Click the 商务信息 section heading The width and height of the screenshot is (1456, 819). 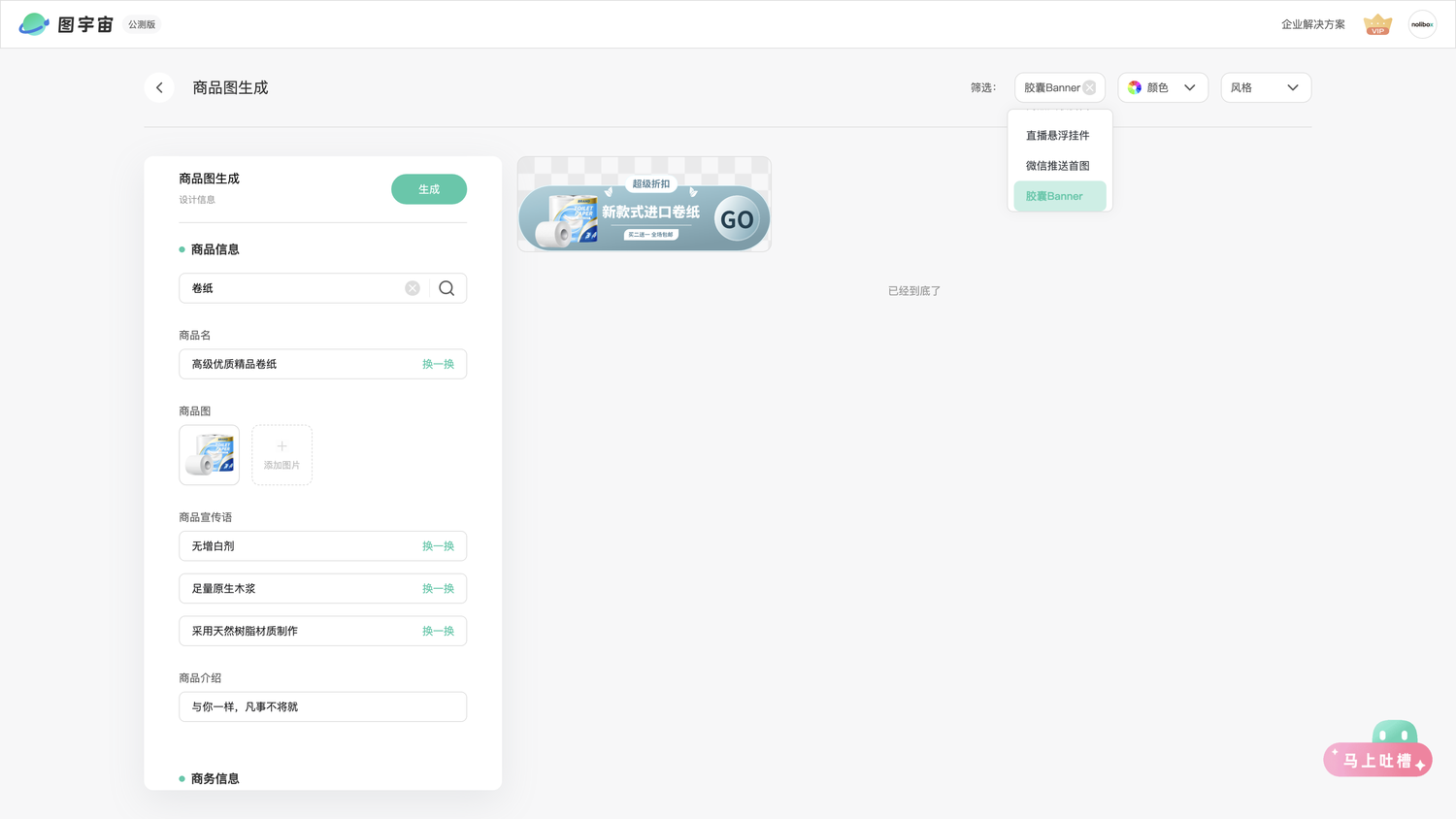point(215,778)
